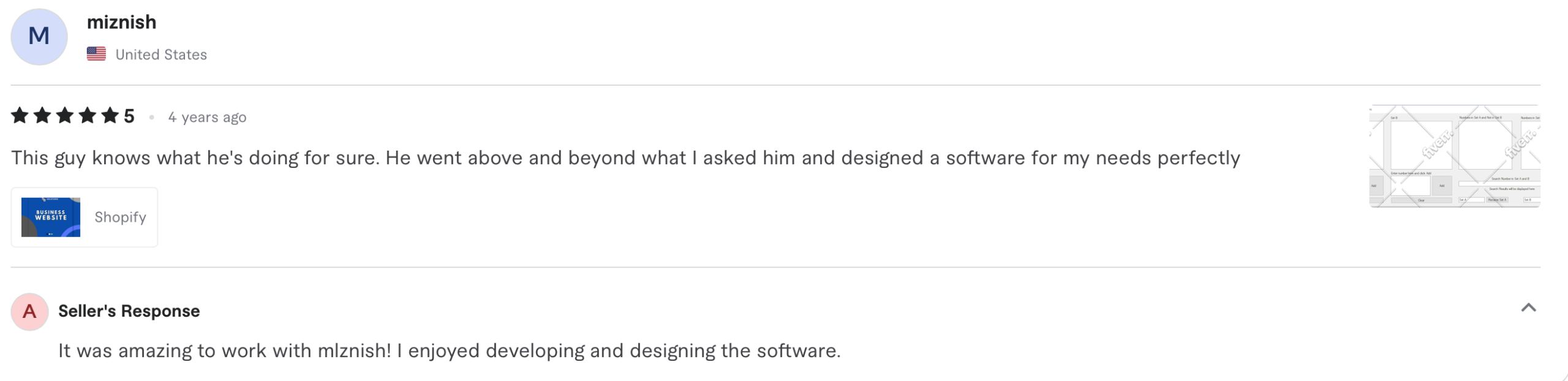The width and height of the screenshot is (1568, 381).
Task: Click the United States flag icon
Action: tap(97, 53)
